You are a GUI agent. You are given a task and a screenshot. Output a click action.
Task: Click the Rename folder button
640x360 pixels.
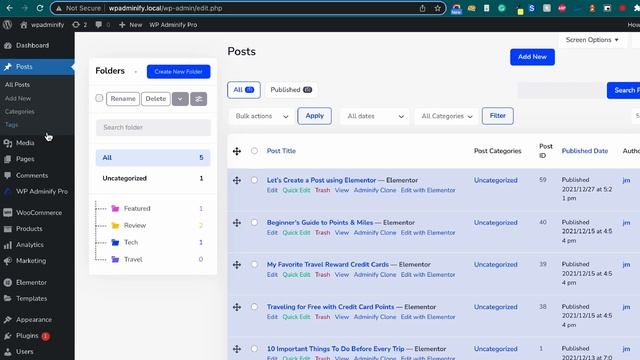click(x=123, y=99)
